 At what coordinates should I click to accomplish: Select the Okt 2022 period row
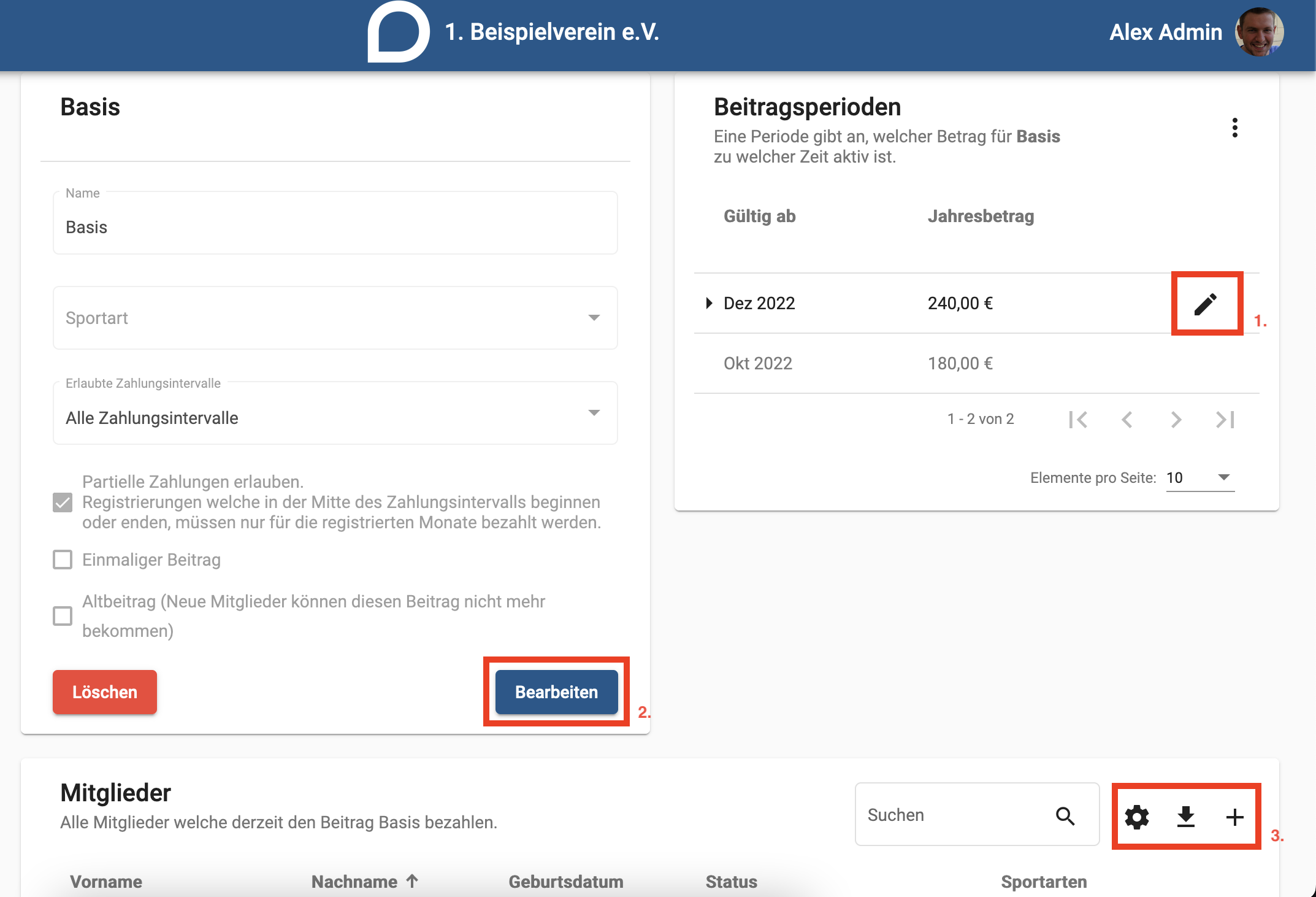pos(976,363)
